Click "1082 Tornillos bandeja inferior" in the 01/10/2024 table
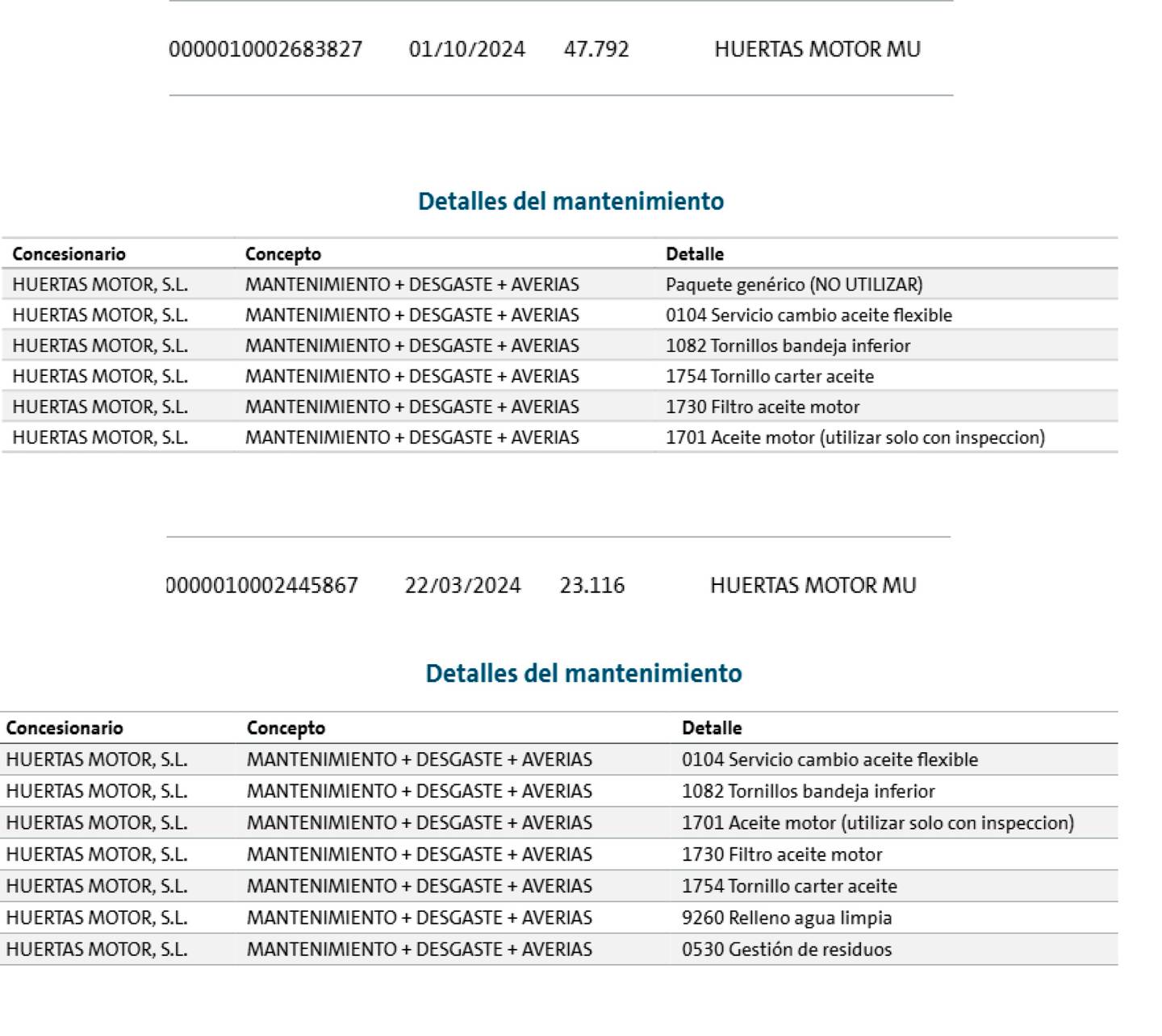Screen dimensions: 1162x1036 pyautogui.click(x=788, y=346)
